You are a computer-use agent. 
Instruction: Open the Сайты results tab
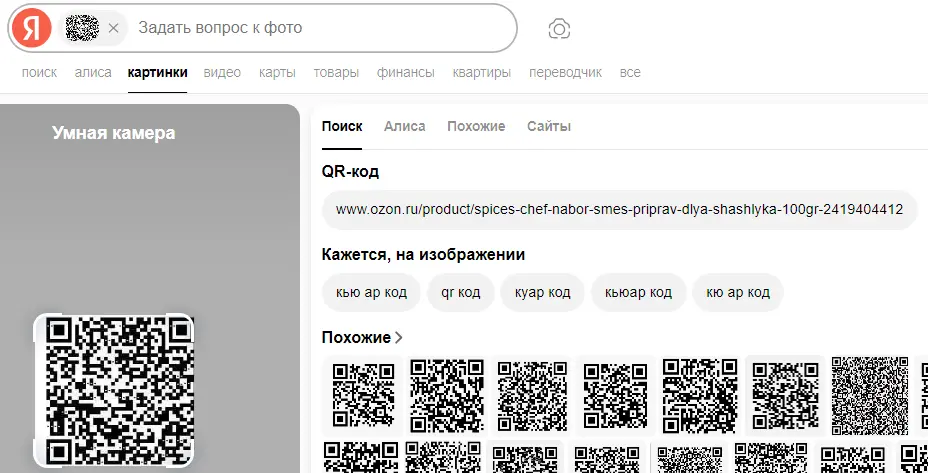pos(549,126)
